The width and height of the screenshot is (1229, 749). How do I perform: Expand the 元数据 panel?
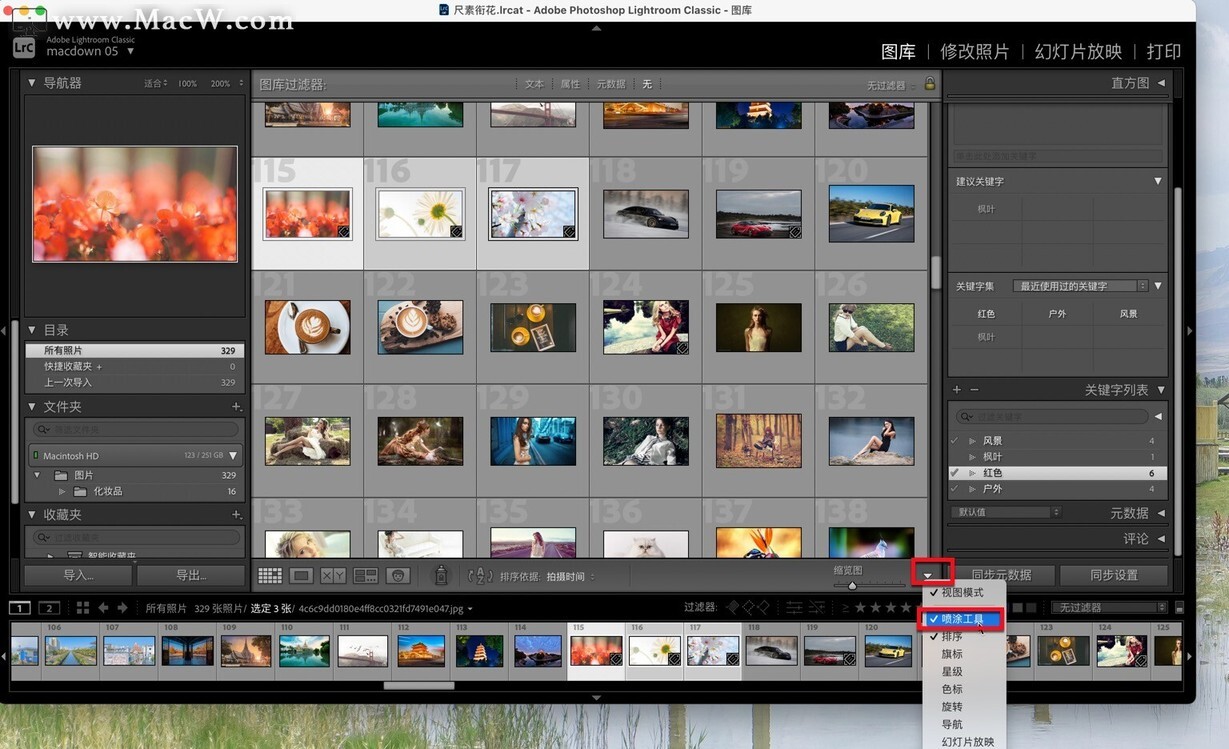(x=1162, y=513)
